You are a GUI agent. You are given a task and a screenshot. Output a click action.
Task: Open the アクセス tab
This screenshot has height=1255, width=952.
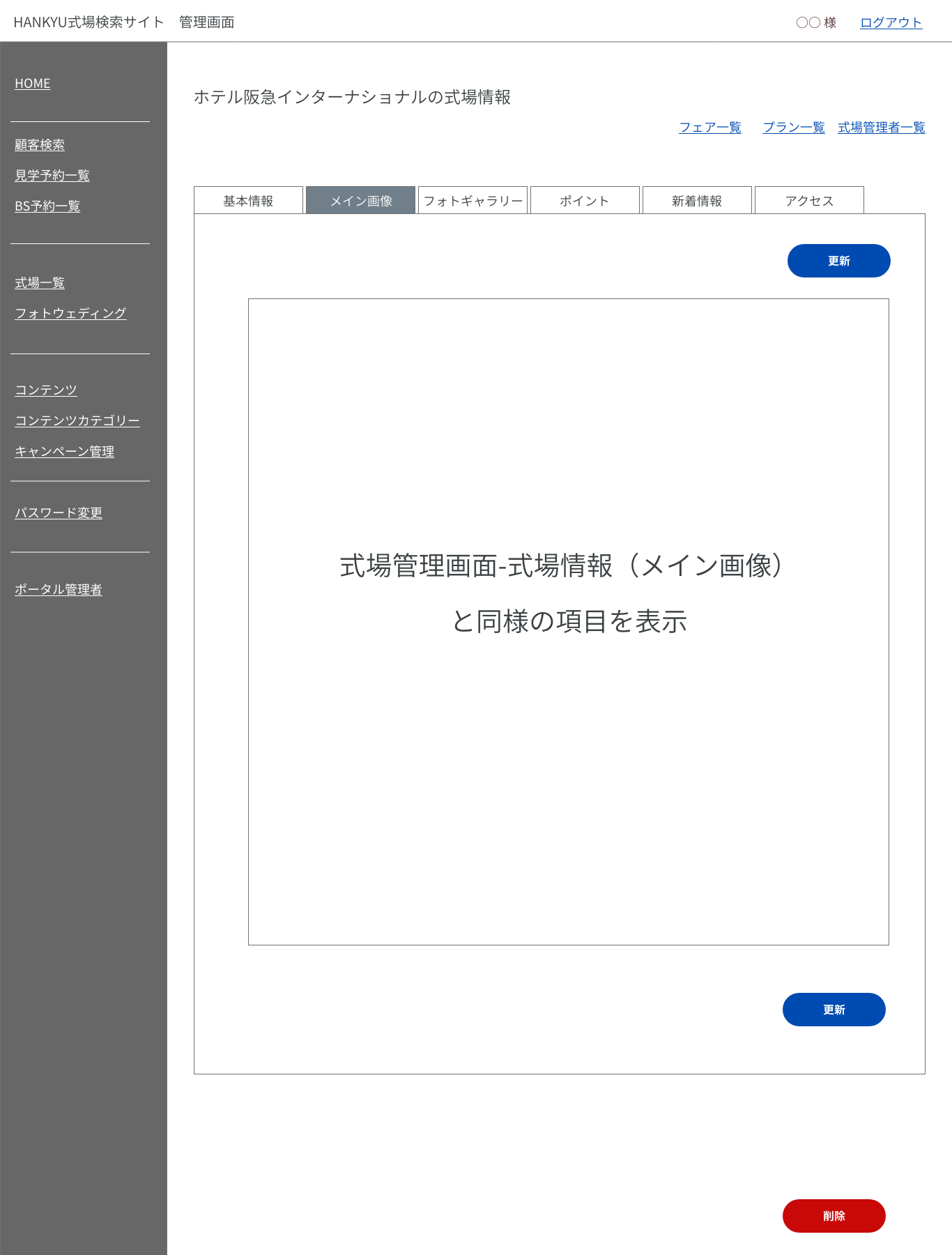click(809, 201)
